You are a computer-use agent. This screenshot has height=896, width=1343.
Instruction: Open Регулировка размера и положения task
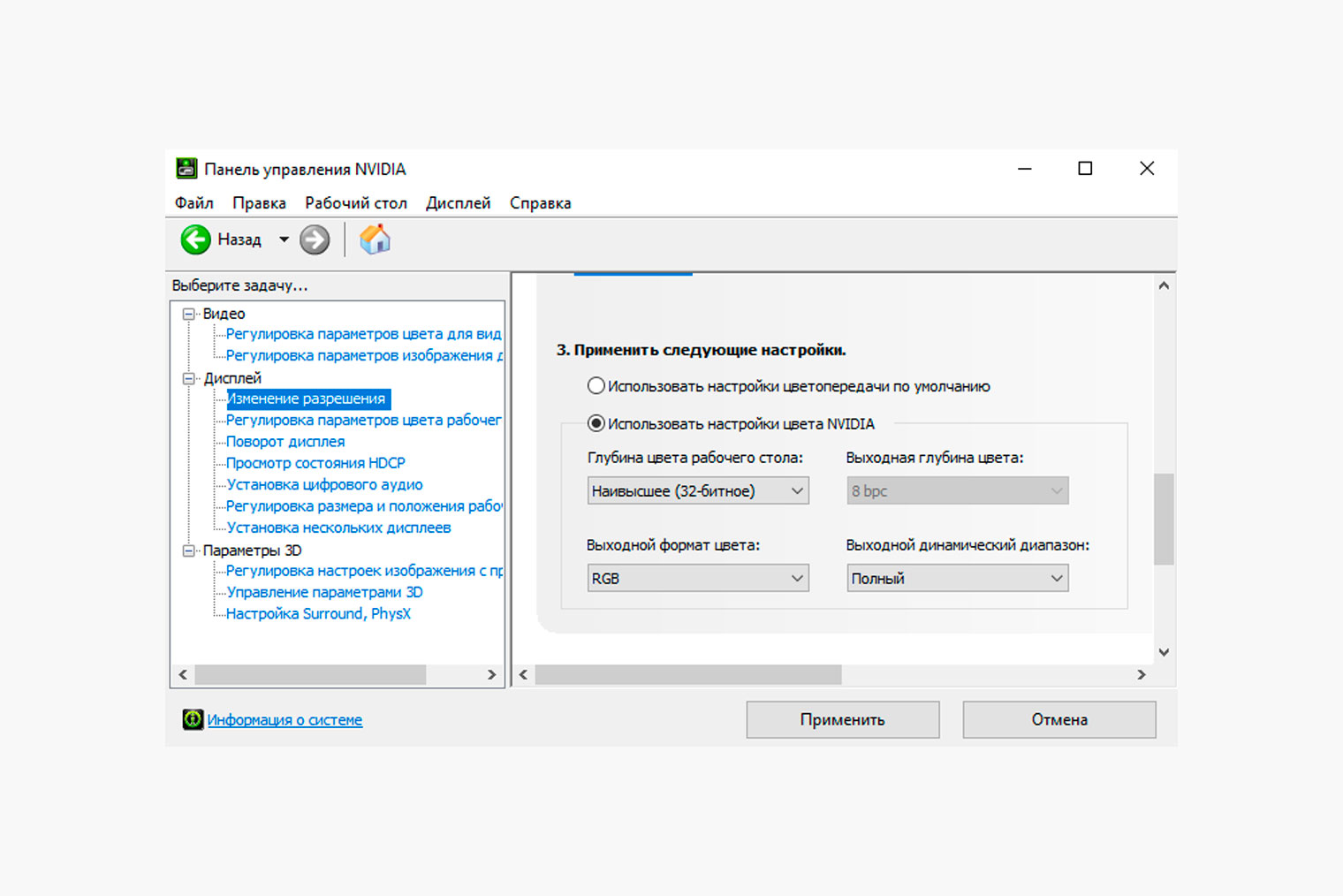(x=364, y=505)
